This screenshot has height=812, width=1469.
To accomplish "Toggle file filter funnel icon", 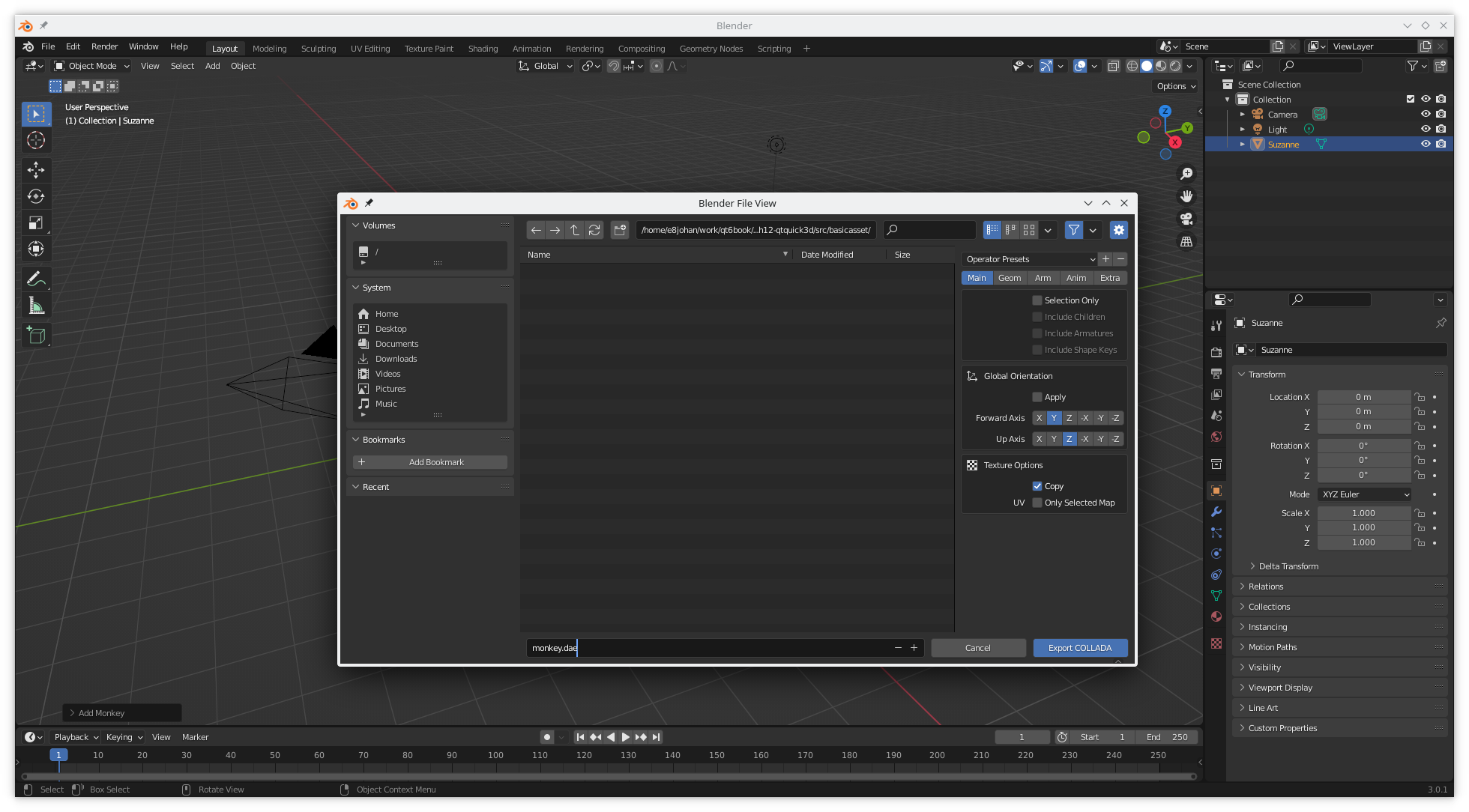I will tap(1074, 230).
